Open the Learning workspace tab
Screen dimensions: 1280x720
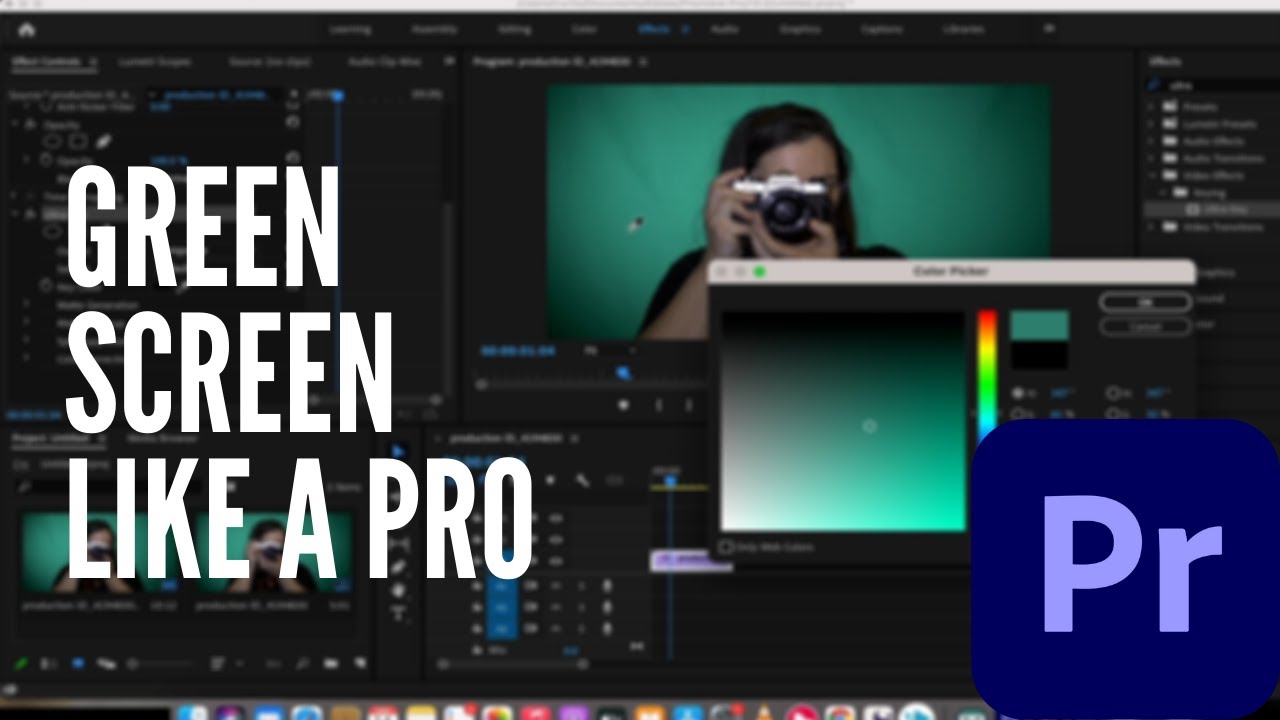coord(349,29)
